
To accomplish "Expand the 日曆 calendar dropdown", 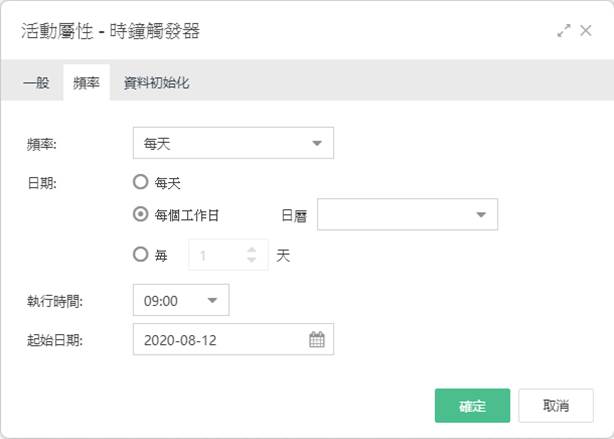I will point(481,215).
